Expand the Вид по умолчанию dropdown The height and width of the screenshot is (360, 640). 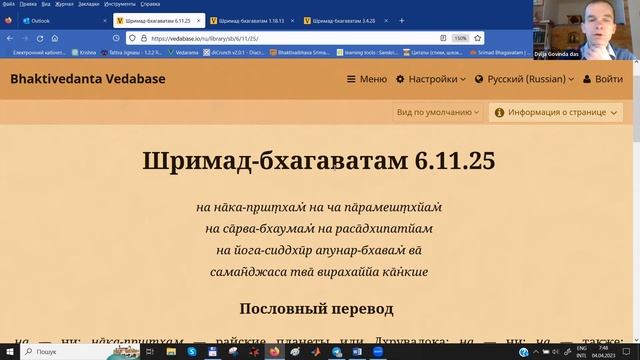[438, 112]
